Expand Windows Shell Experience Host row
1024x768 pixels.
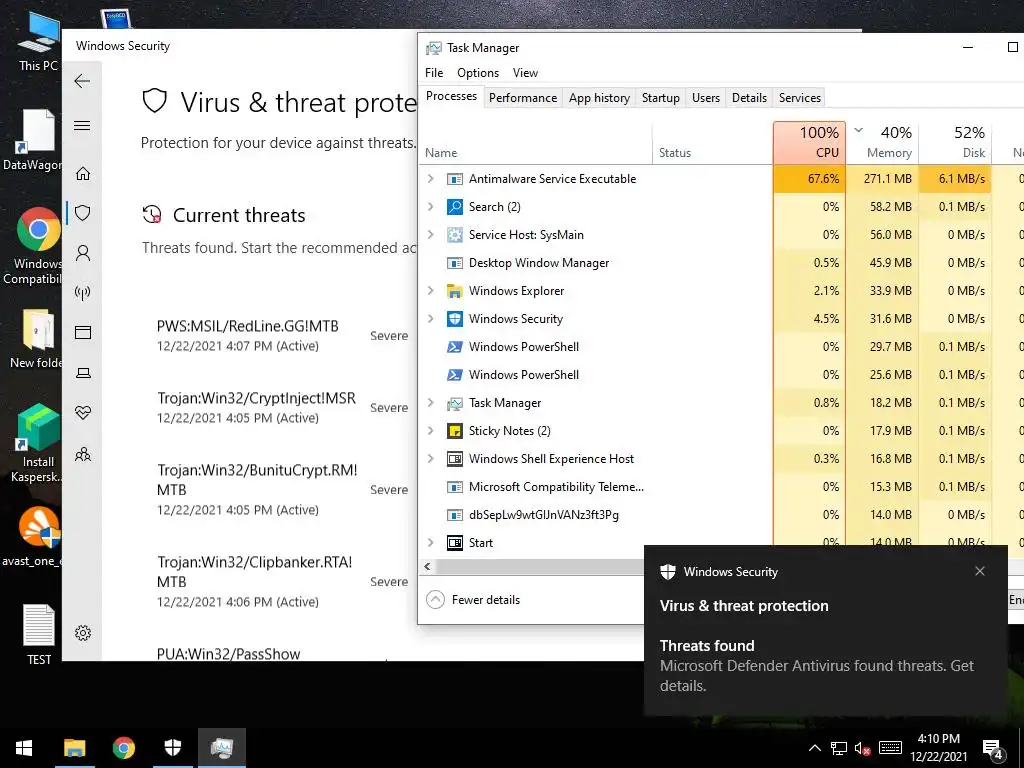pyautogui.click(x=430, y=459)
